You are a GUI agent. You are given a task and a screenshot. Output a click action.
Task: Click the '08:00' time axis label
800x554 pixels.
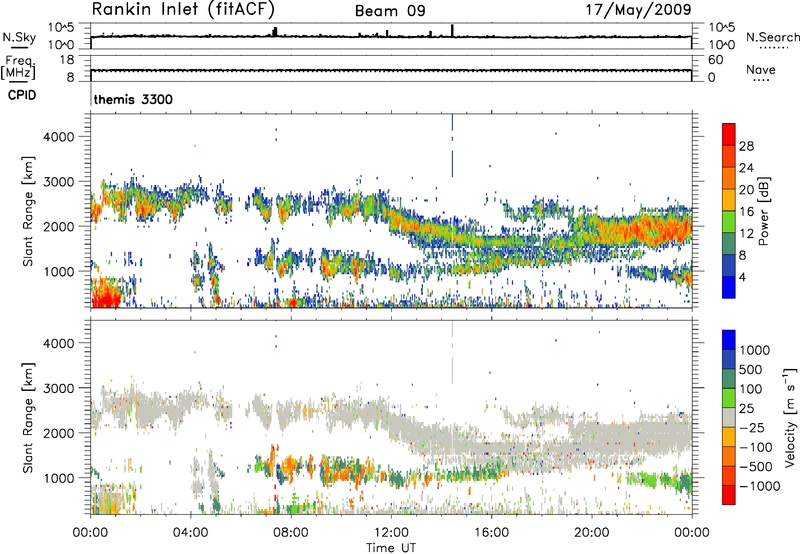291,533
